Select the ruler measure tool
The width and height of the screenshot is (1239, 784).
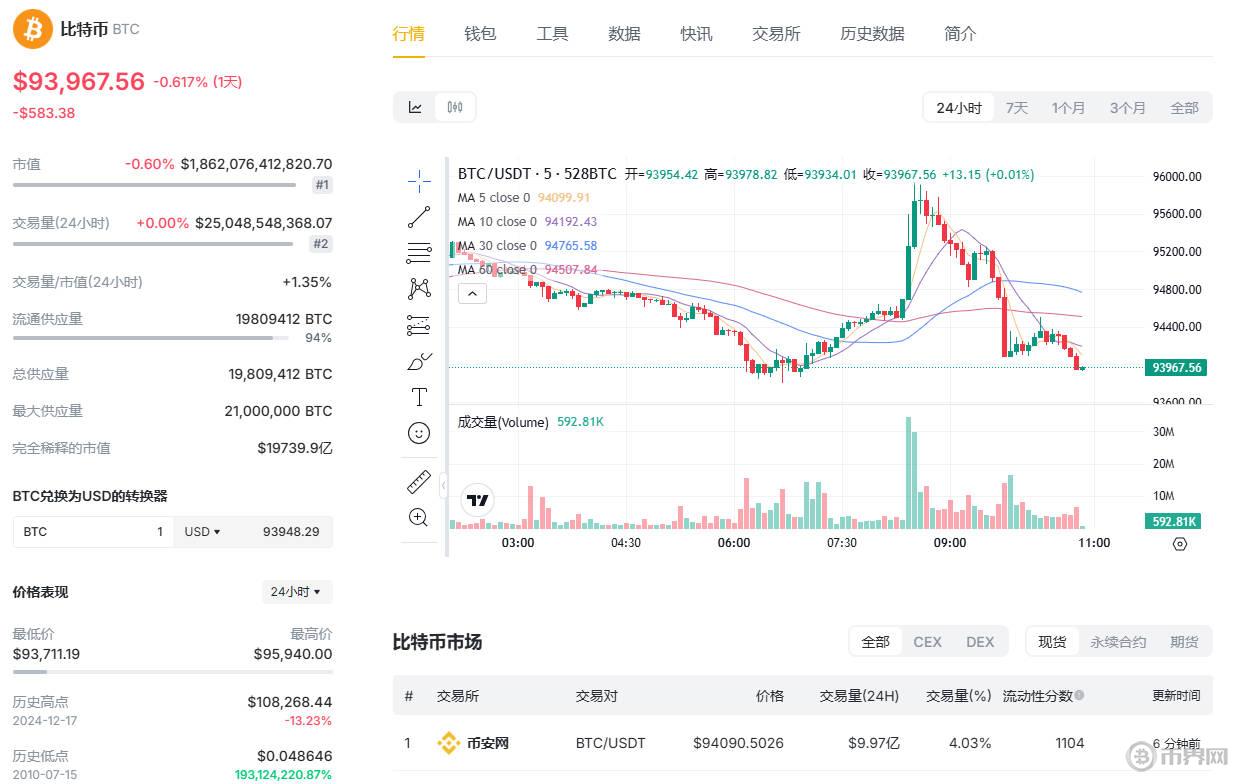click(x=418, y=482)
